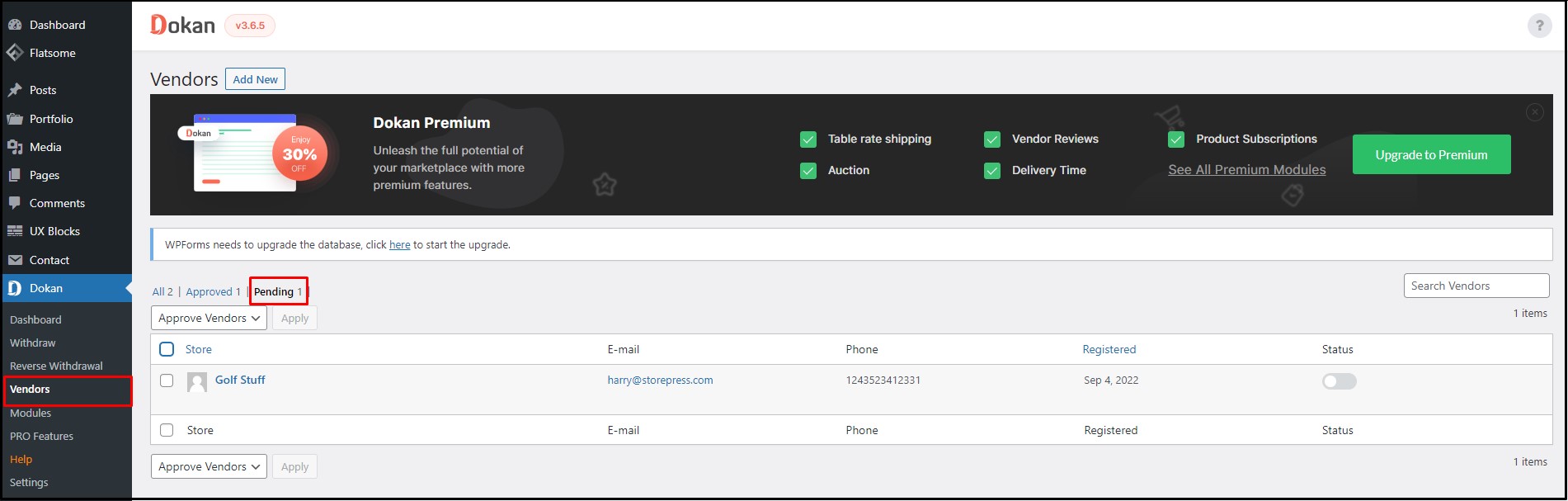
Task: Click the Delivery Time checkmark
Action: (x=992, y=171)
